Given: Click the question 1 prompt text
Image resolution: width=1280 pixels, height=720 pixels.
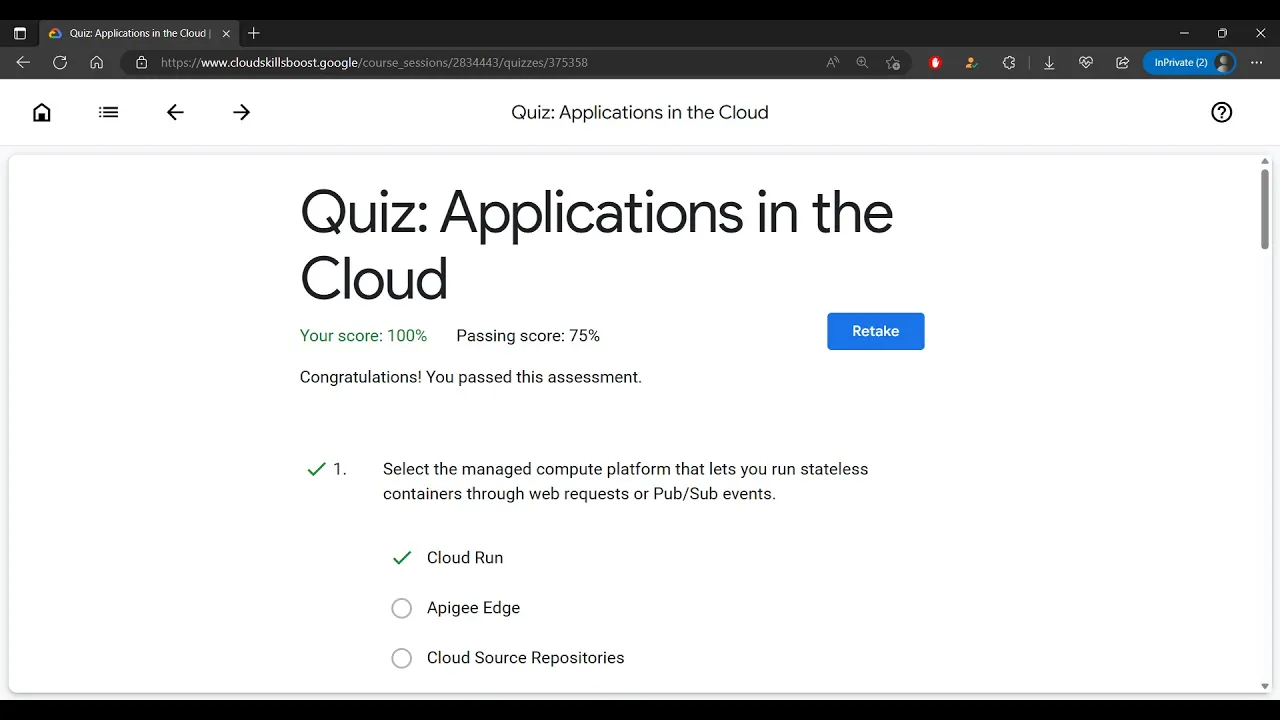Looking at the screenshot, I should tap(626, 481).
